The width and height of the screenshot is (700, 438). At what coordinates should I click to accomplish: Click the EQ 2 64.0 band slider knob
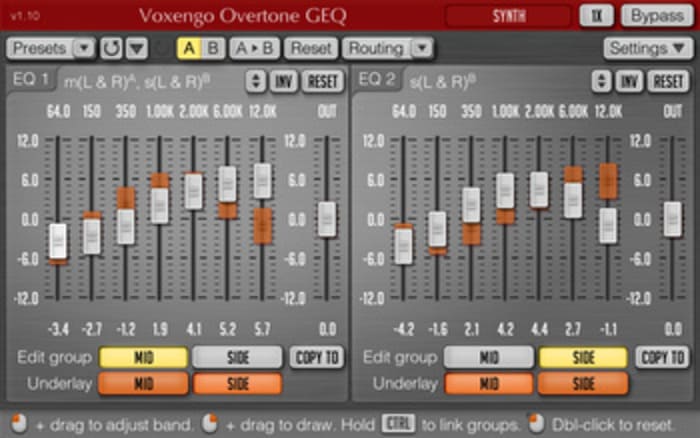coord(404,246)
